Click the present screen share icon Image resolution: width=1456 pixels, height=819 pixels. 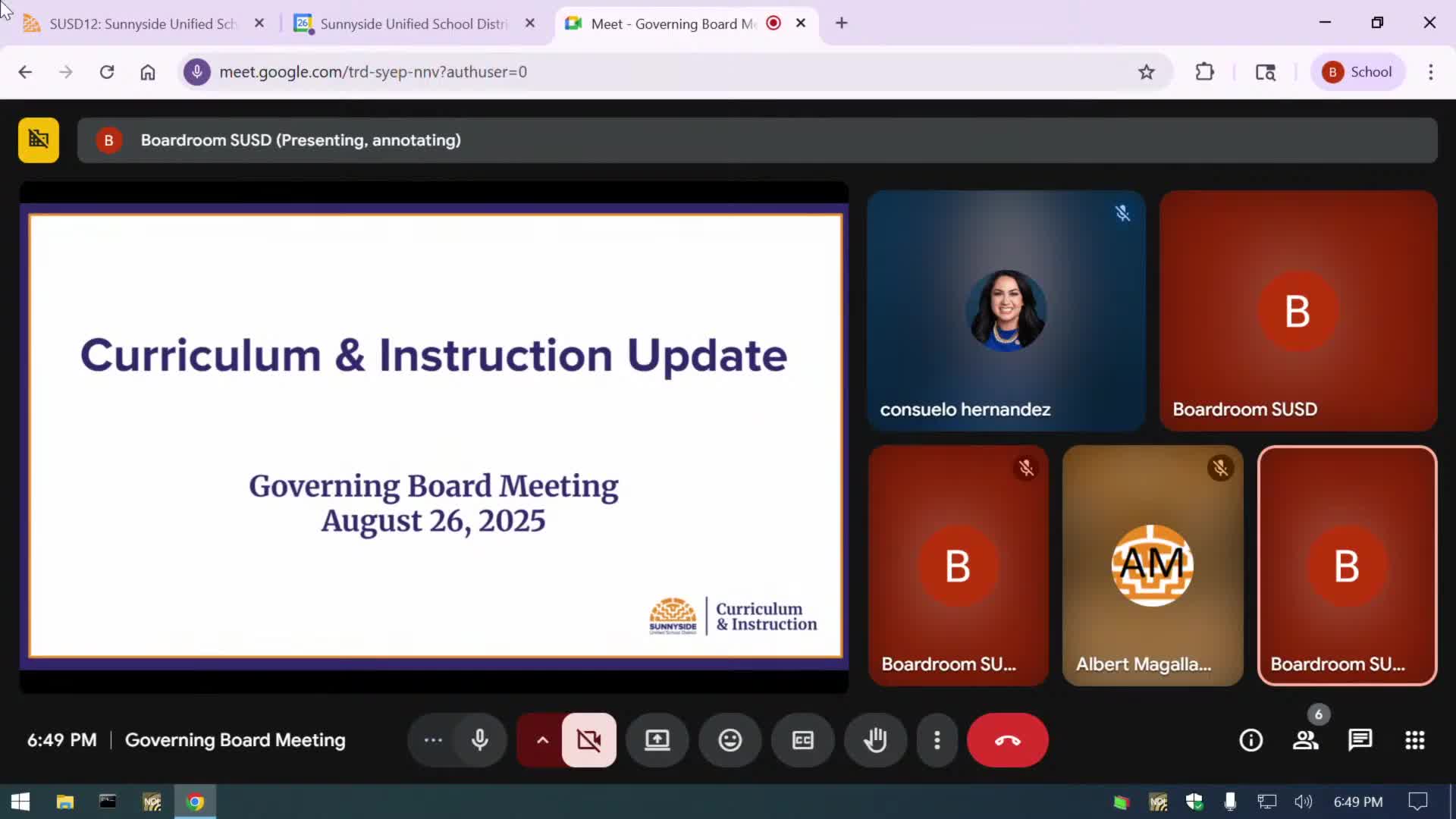[657, 740]
